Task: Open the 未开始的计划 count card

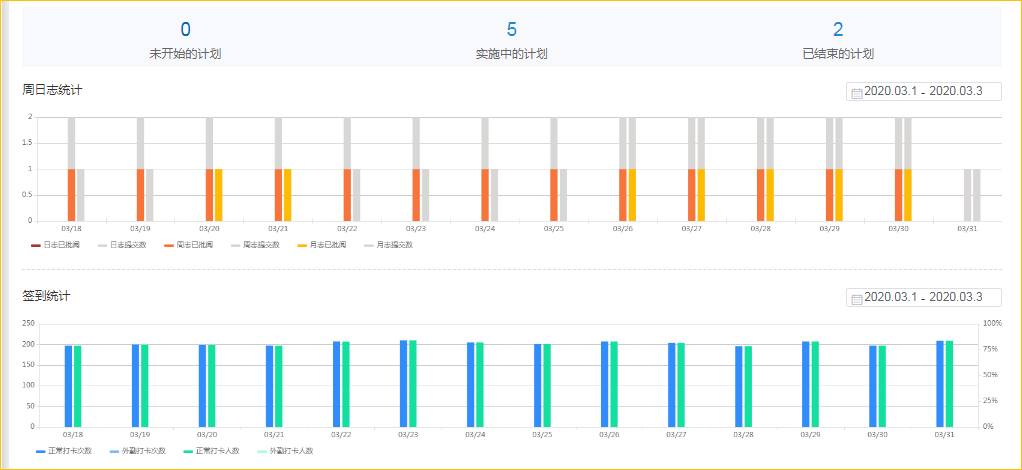Action: (x=185, y=40)
